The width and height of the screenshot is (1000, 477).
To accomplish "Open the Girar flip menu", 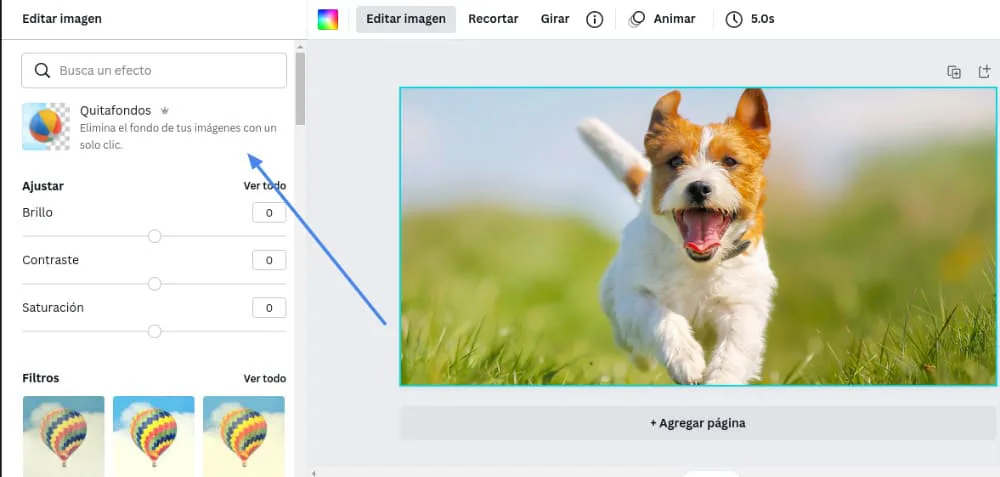I will (555, 19).
